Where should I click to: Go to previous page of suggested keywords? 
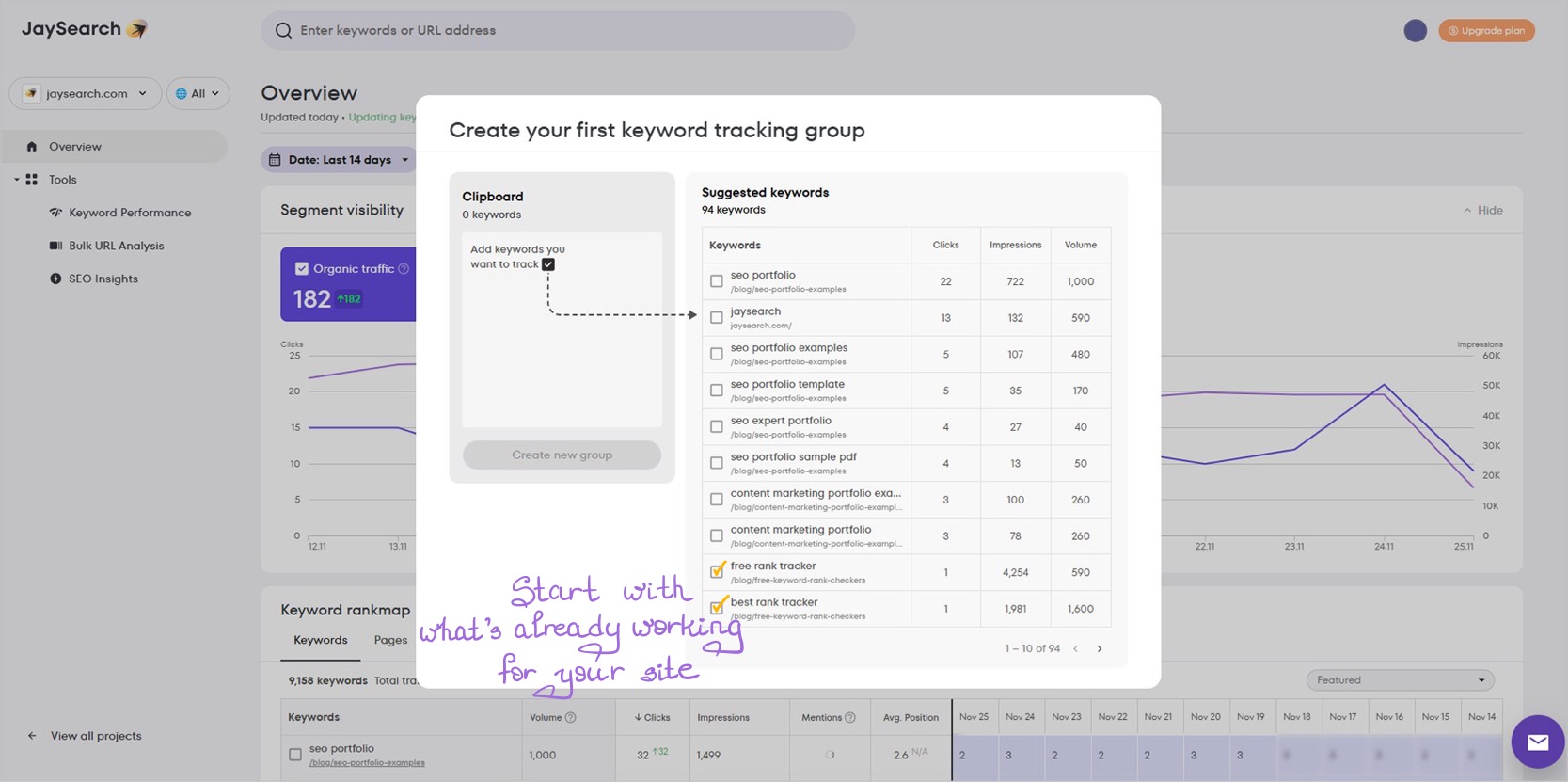click(1075, 648)
